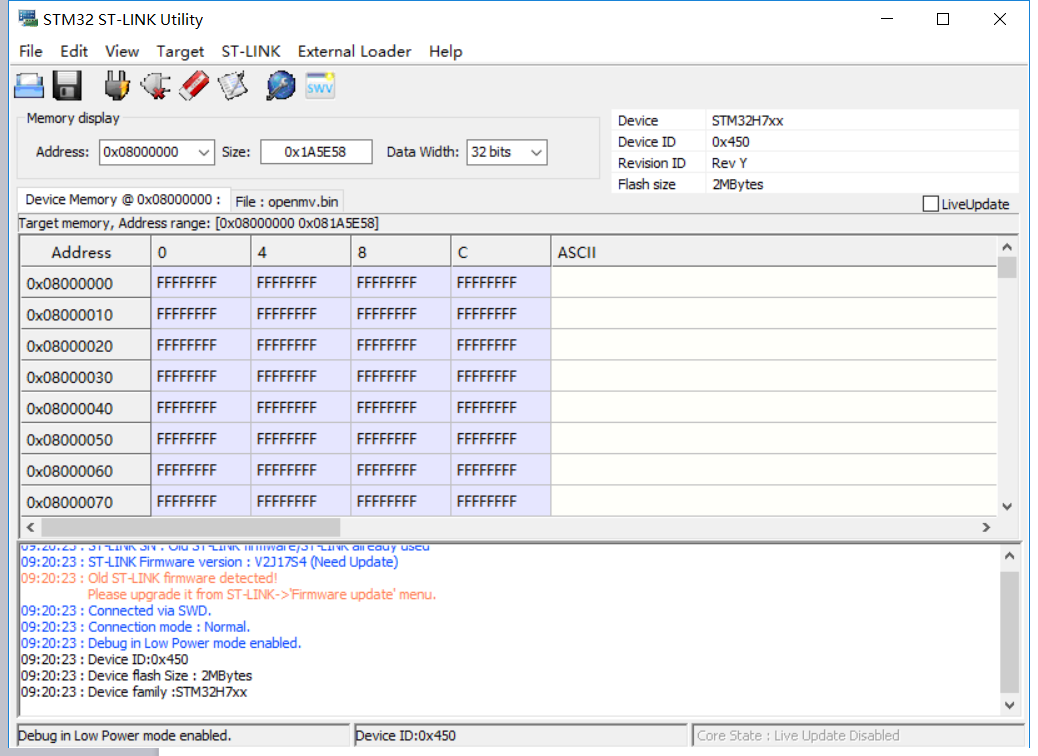This screenshot has width=1038, height=756.
Task: Open the View menu
Action: [x=122, y=52]
